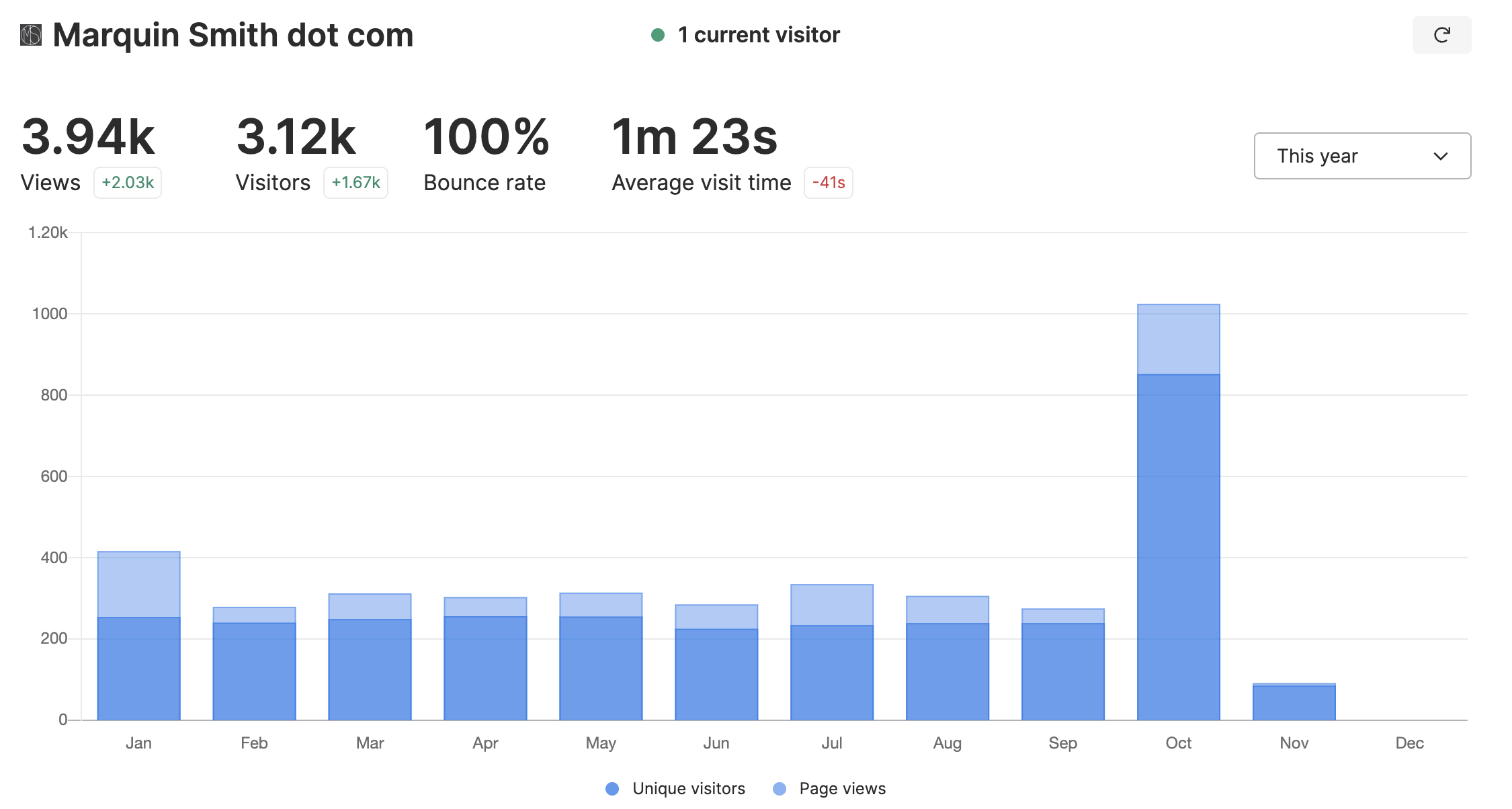Click the 100% Bounce rate metric
Viewport: 1512px width, 809px height.
[x=486, y=138]
